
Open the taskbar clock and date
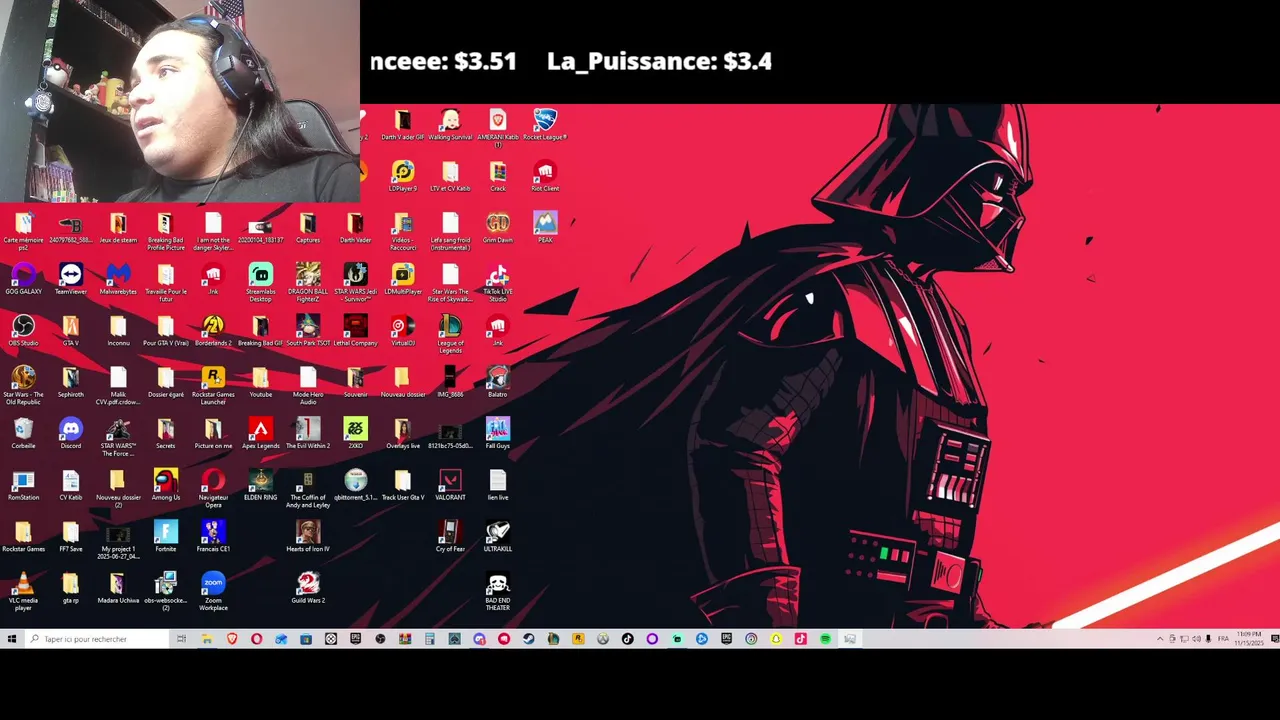click(x=1249, y=639)
